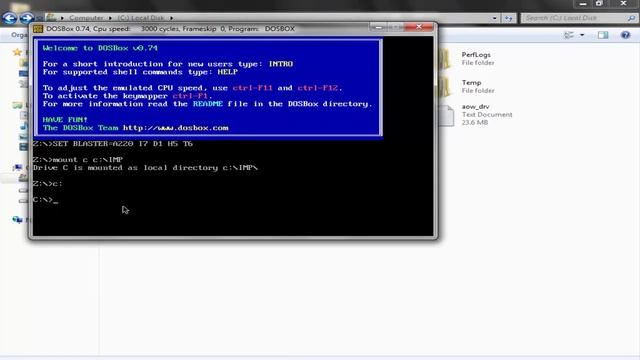
Task: Click the DOSBox title bar icon
Action: pyautogui.click(x=38, y=29)
